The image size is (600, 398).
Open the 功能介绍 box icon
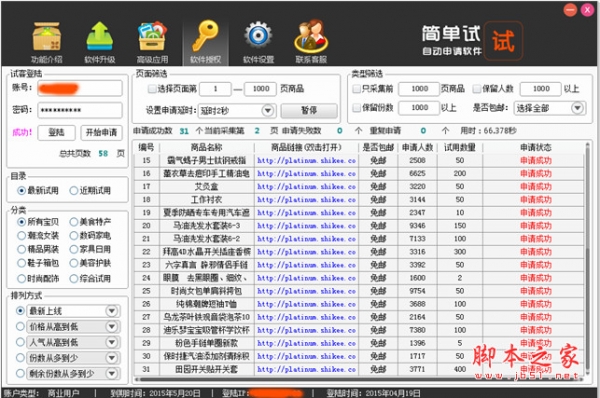pos(46,37)
